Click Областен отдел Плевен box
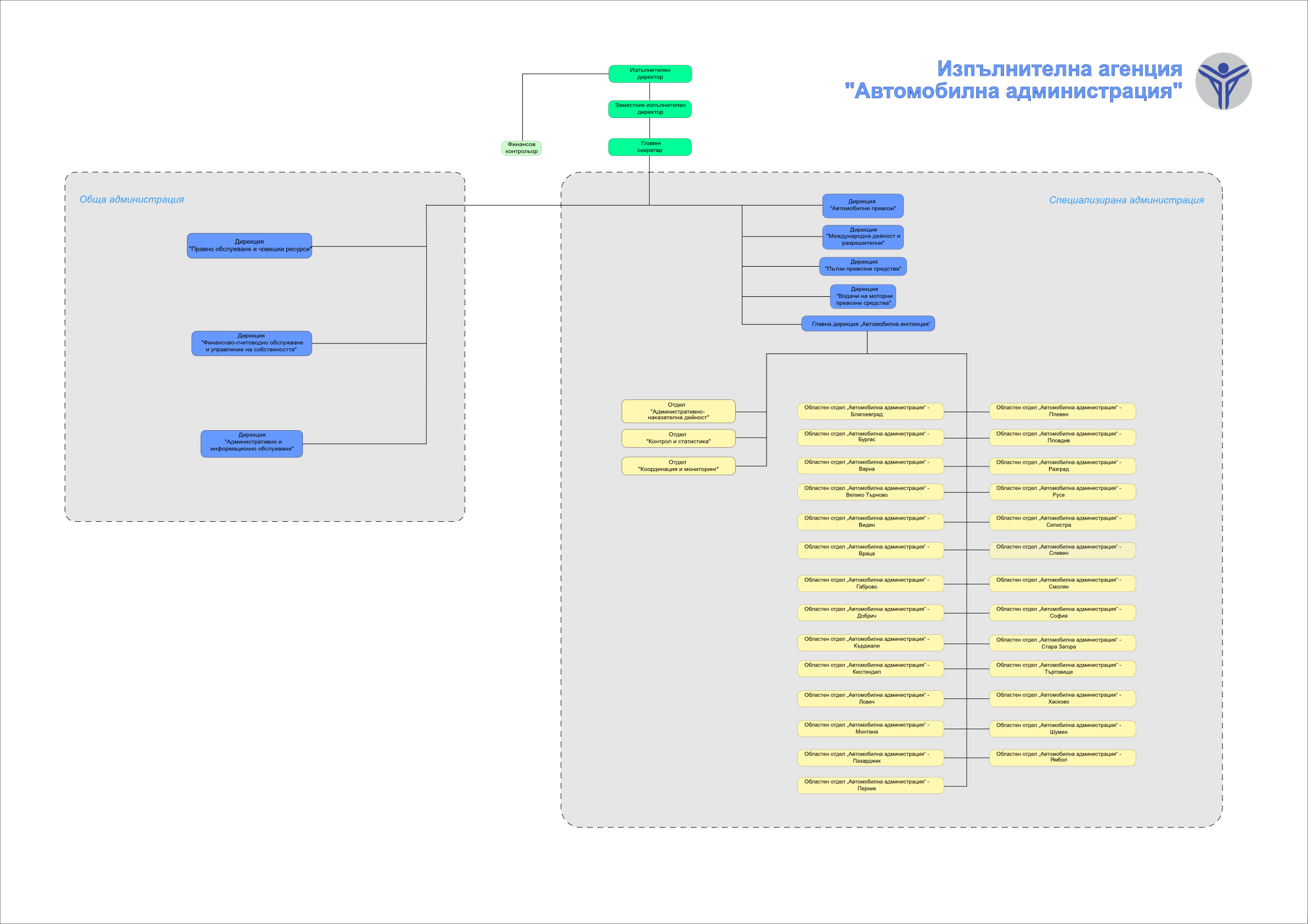Screen dimensions: 1308x924 pos(1062,412)
